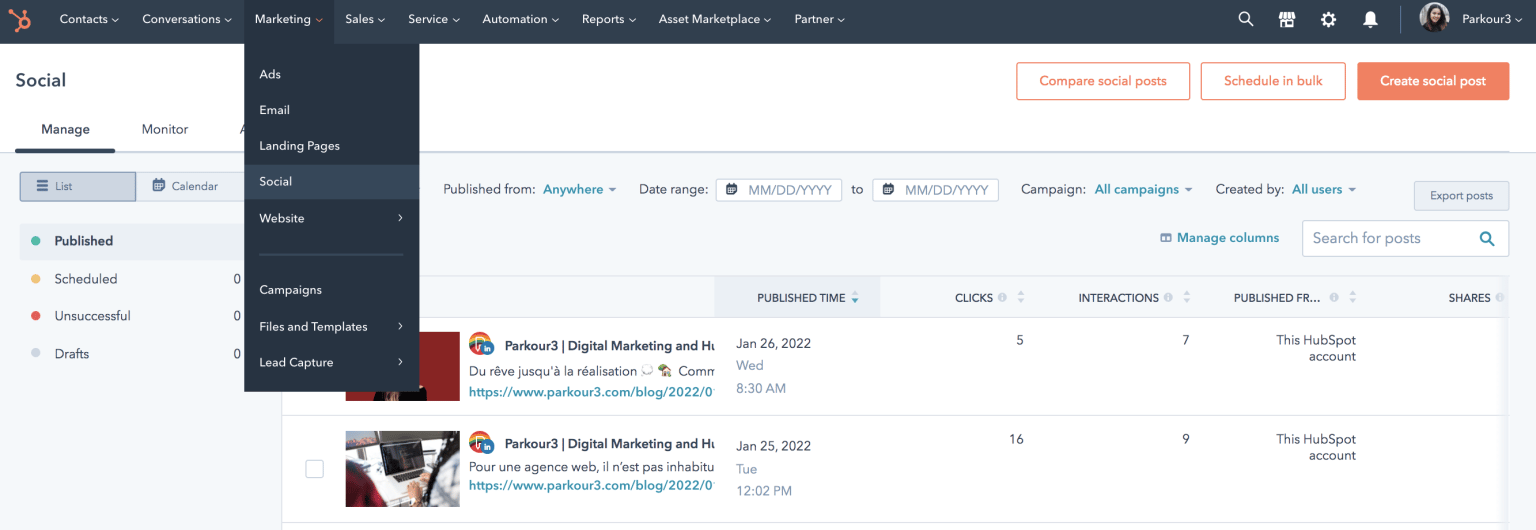Open the All campaigns dropdown
Image resolution: width=1536 pixels, height=530 pixels.
(1144, 189)
